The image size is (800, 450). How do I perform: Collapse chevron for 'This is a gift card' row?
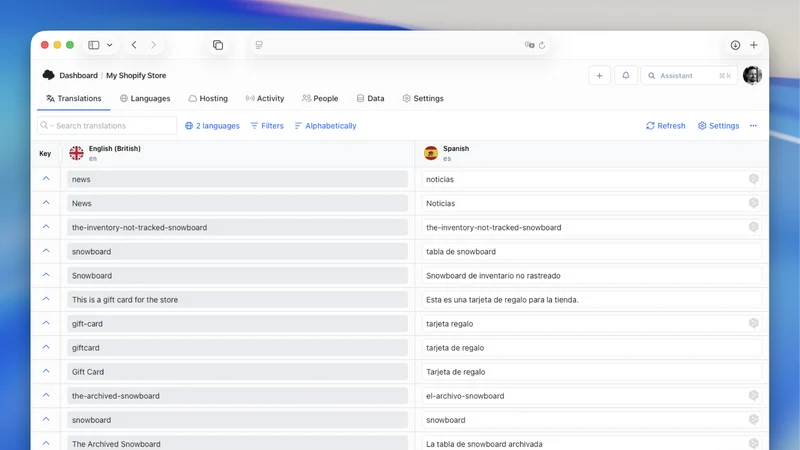point(46,299)
